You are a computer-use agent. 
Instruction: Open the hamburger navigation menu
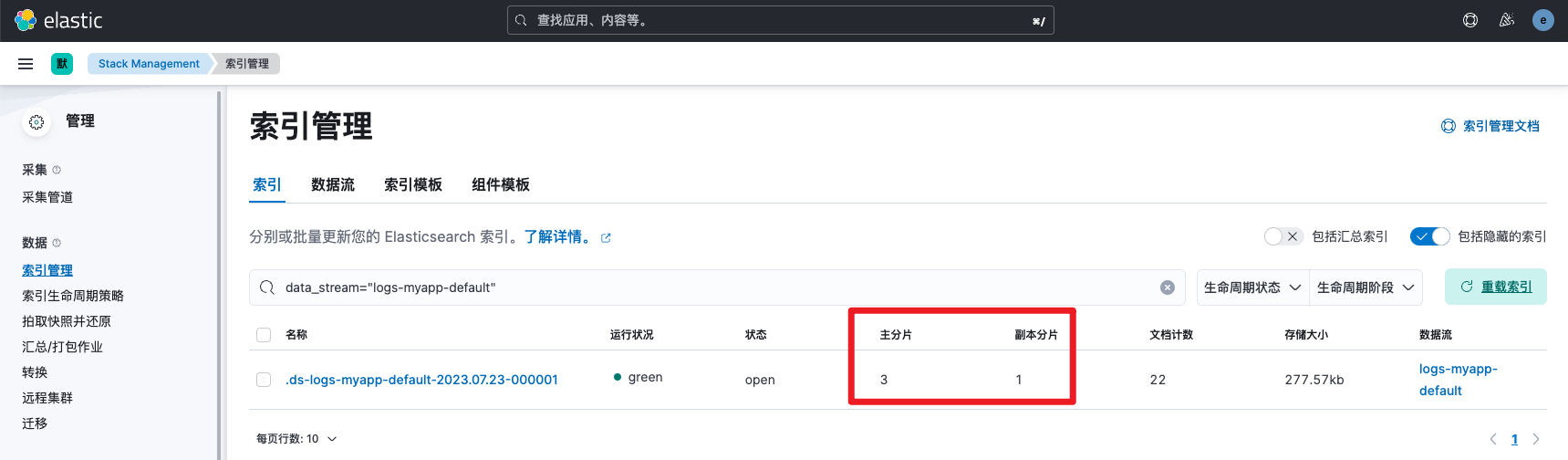[x=26, y=64]
